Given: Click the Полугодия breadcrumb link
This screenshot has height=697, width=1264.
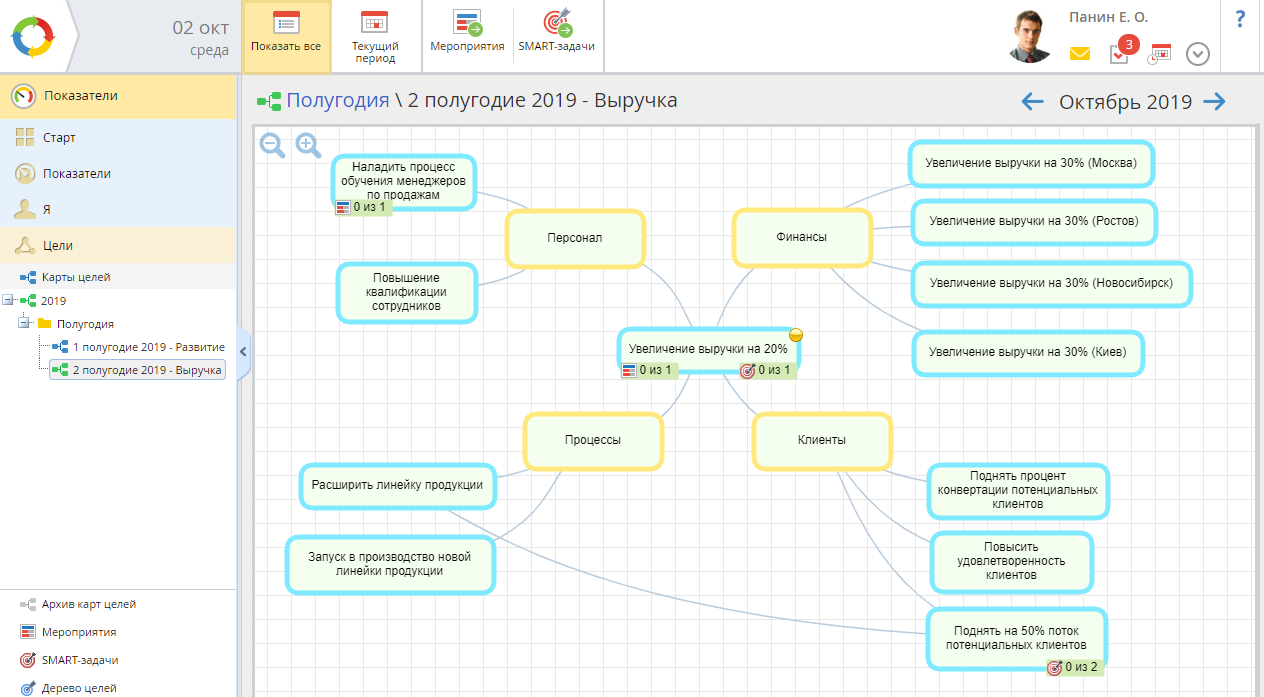Looking at the screenshot, I should 337,100.
